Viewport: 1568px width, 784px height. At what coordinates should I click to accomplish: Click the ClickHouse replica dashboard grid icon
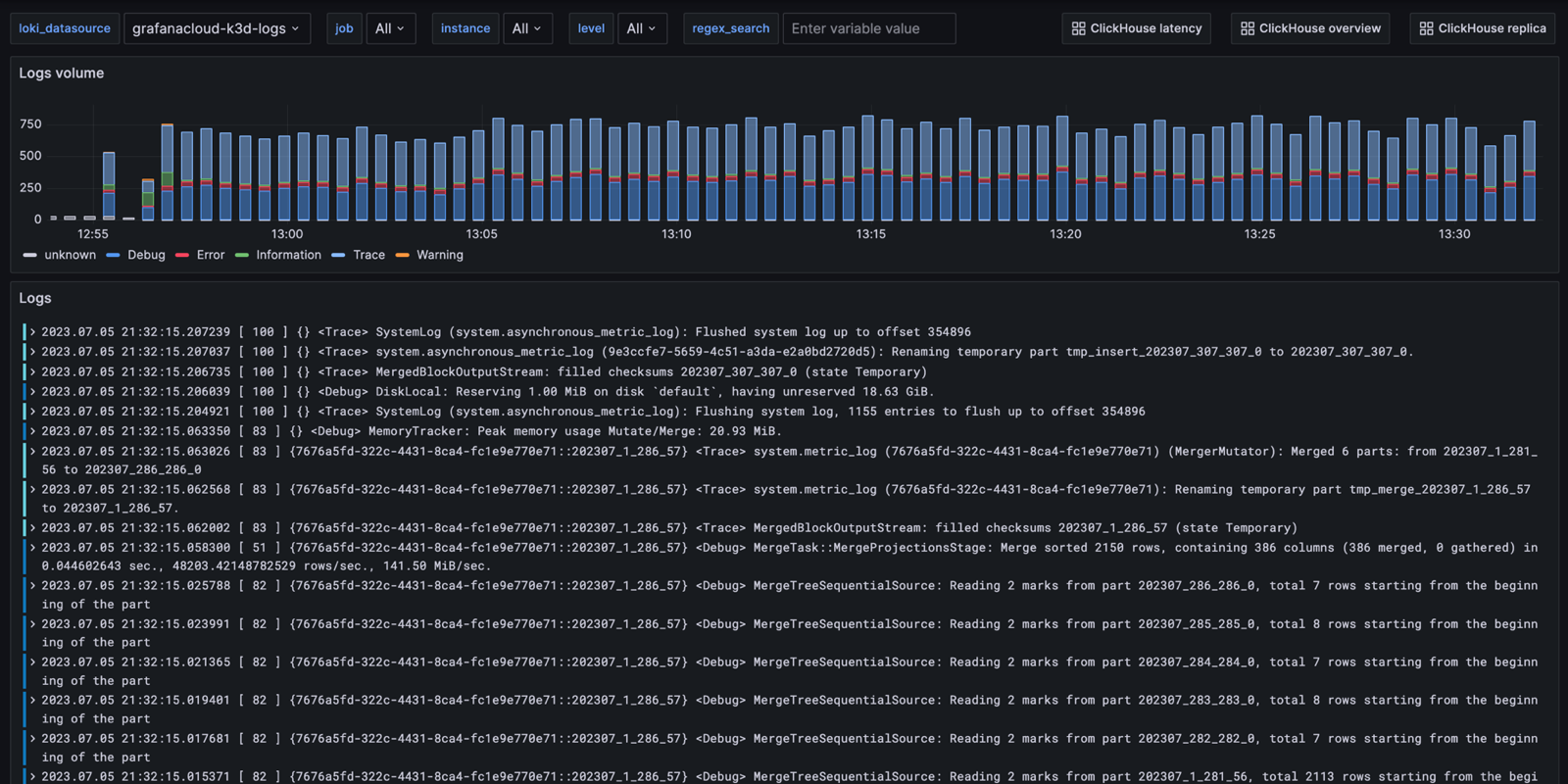pyautogui.click(x=1426, y=28)
